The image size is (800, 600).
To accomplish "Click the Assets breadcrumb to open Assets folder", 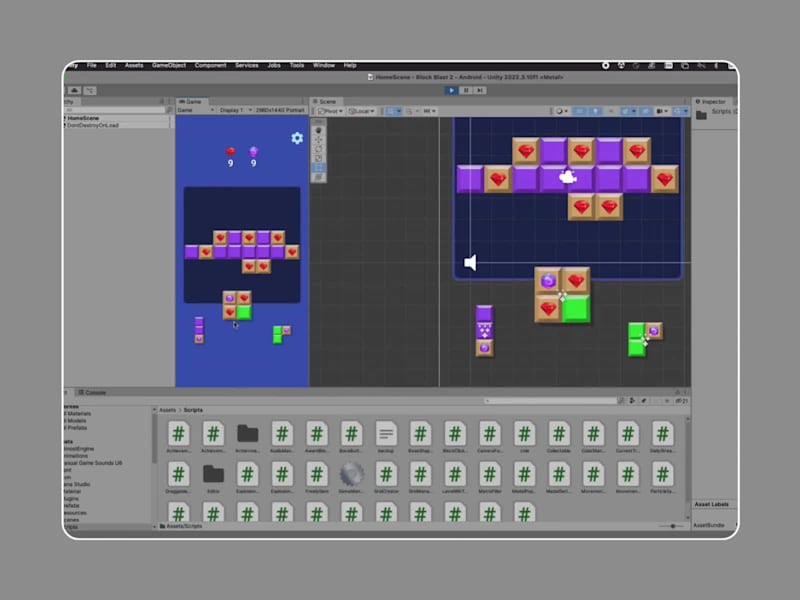I will (x=166, y=410).
